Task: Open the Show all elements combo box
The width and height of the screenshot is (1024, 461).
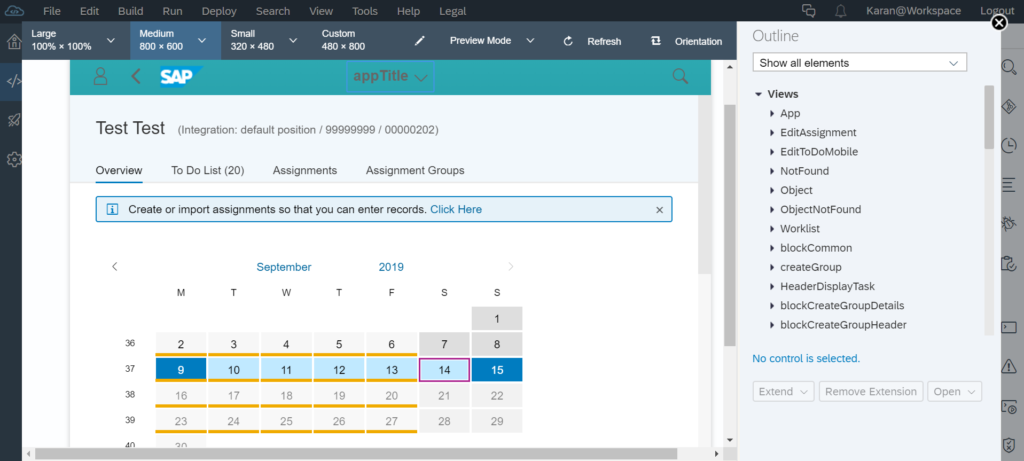Action: tap(859, 63)
